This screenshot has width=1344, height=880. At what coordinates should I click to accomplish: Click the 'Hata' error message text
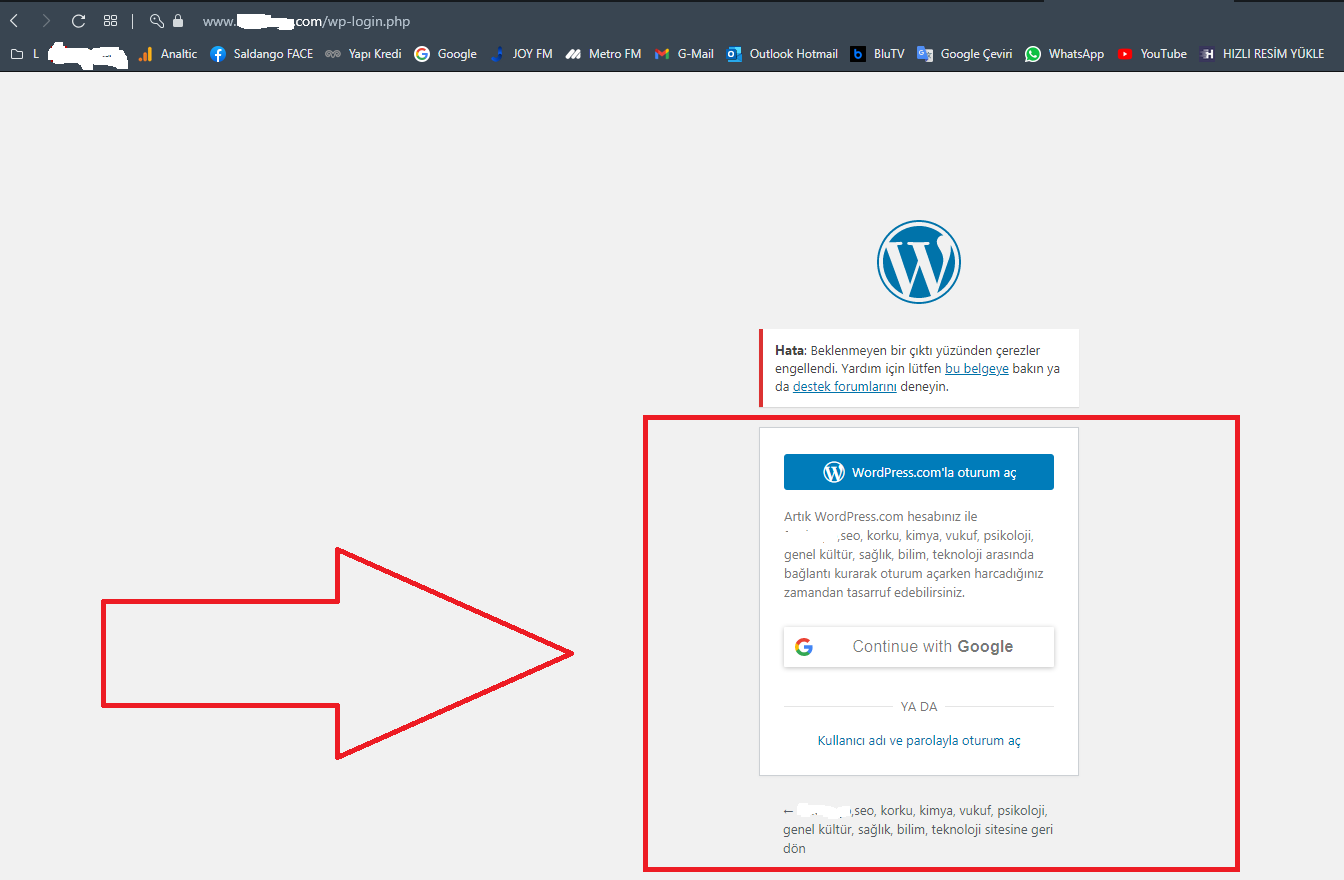[917, 369]
